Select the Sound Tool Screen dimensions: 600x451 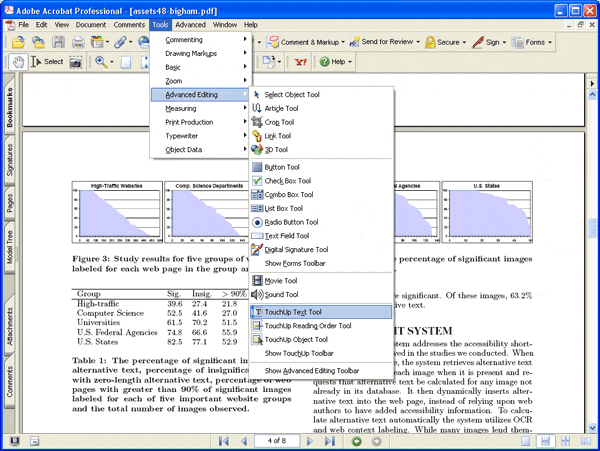tap(321, 295)
